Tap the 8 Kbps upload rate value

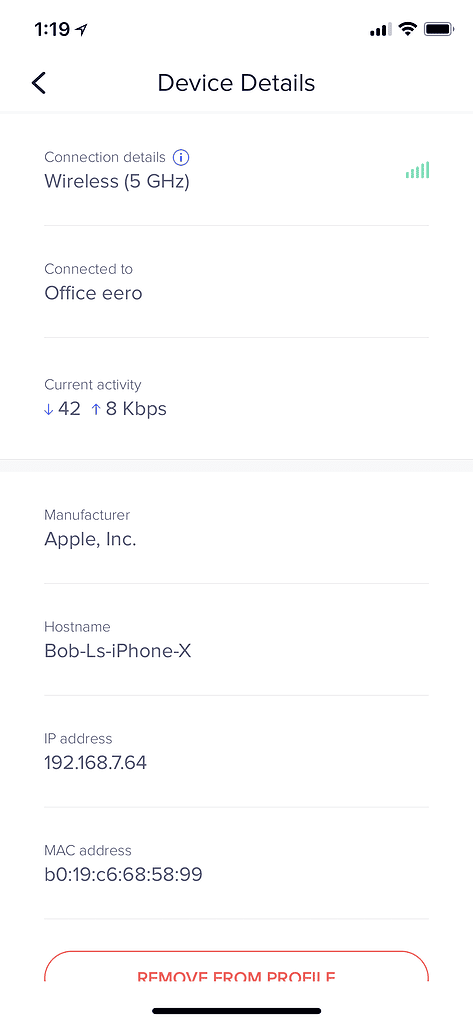(136, 409)
